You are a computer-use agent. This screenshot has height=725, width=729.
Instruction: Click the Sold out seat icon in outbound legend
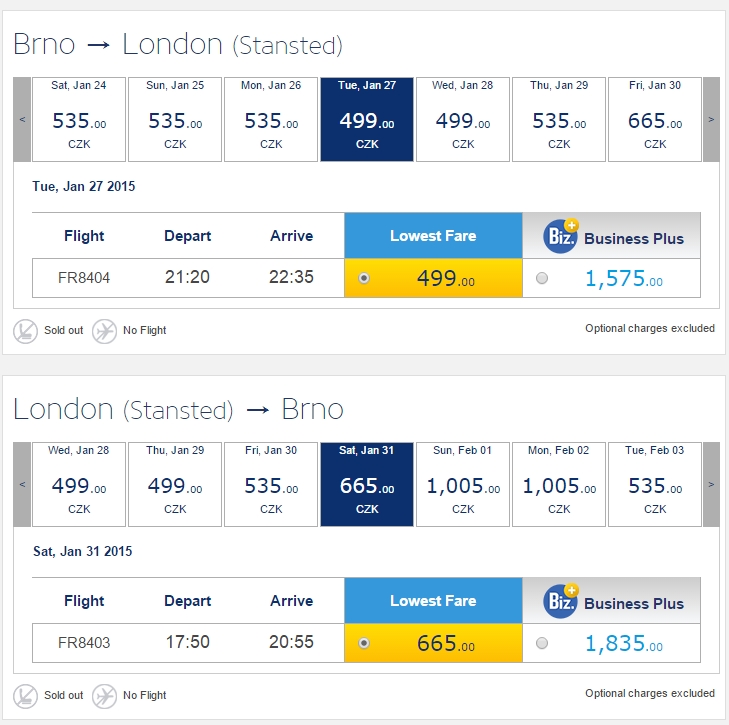coord(25,331)
